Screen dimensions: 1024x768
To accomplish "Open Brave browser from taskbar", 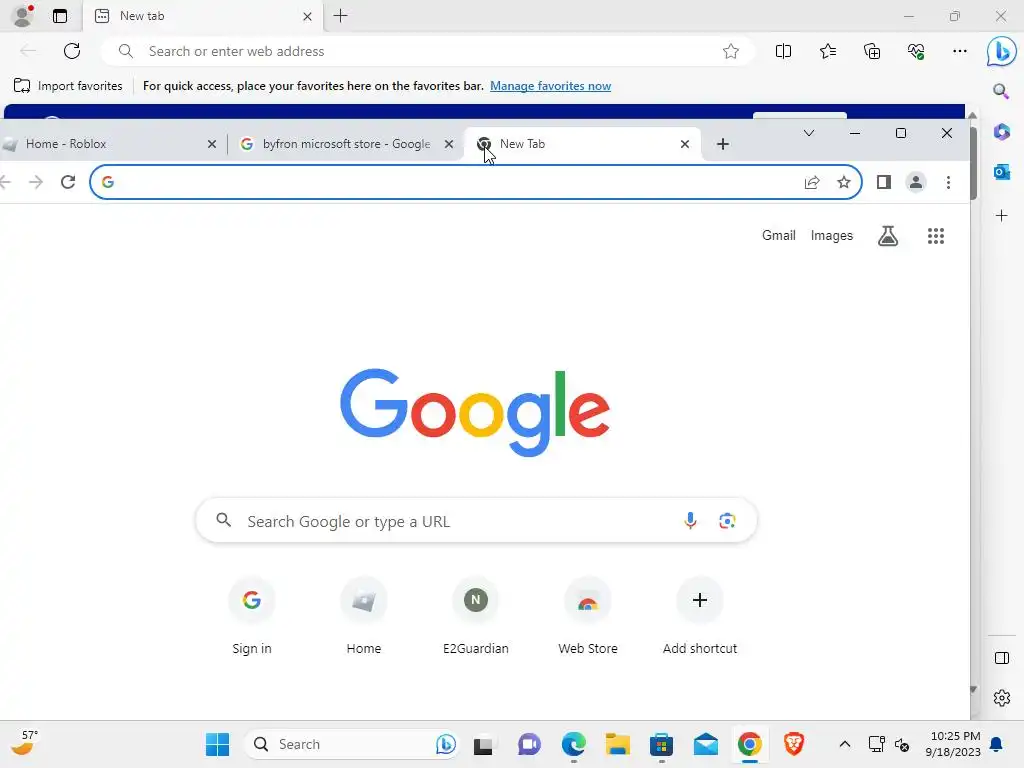I will tap(793, 744).
